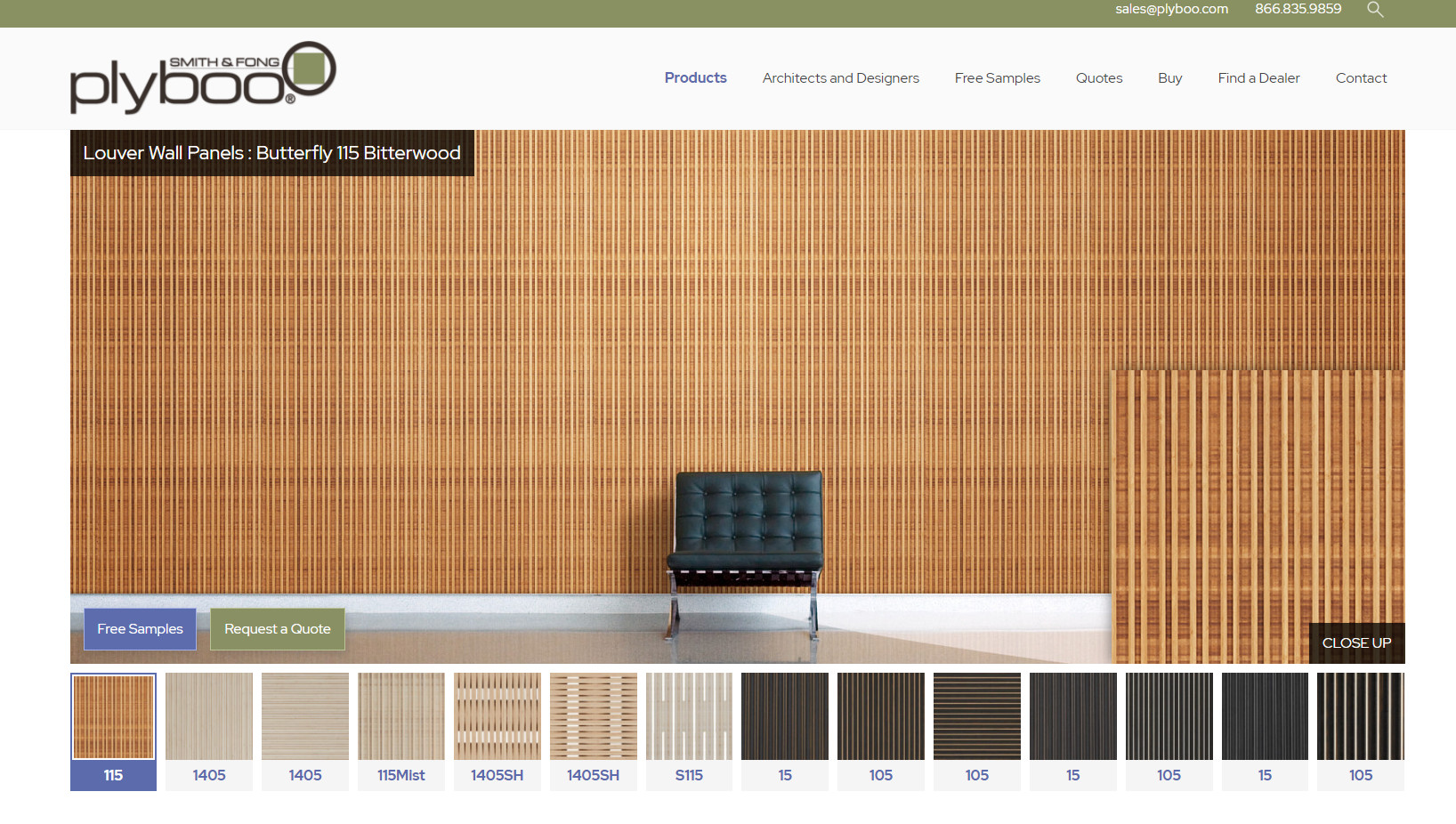Click the Free Samples button on the image
The width and height of the screenshot is (1456, 824).
[x=140, y=629]
